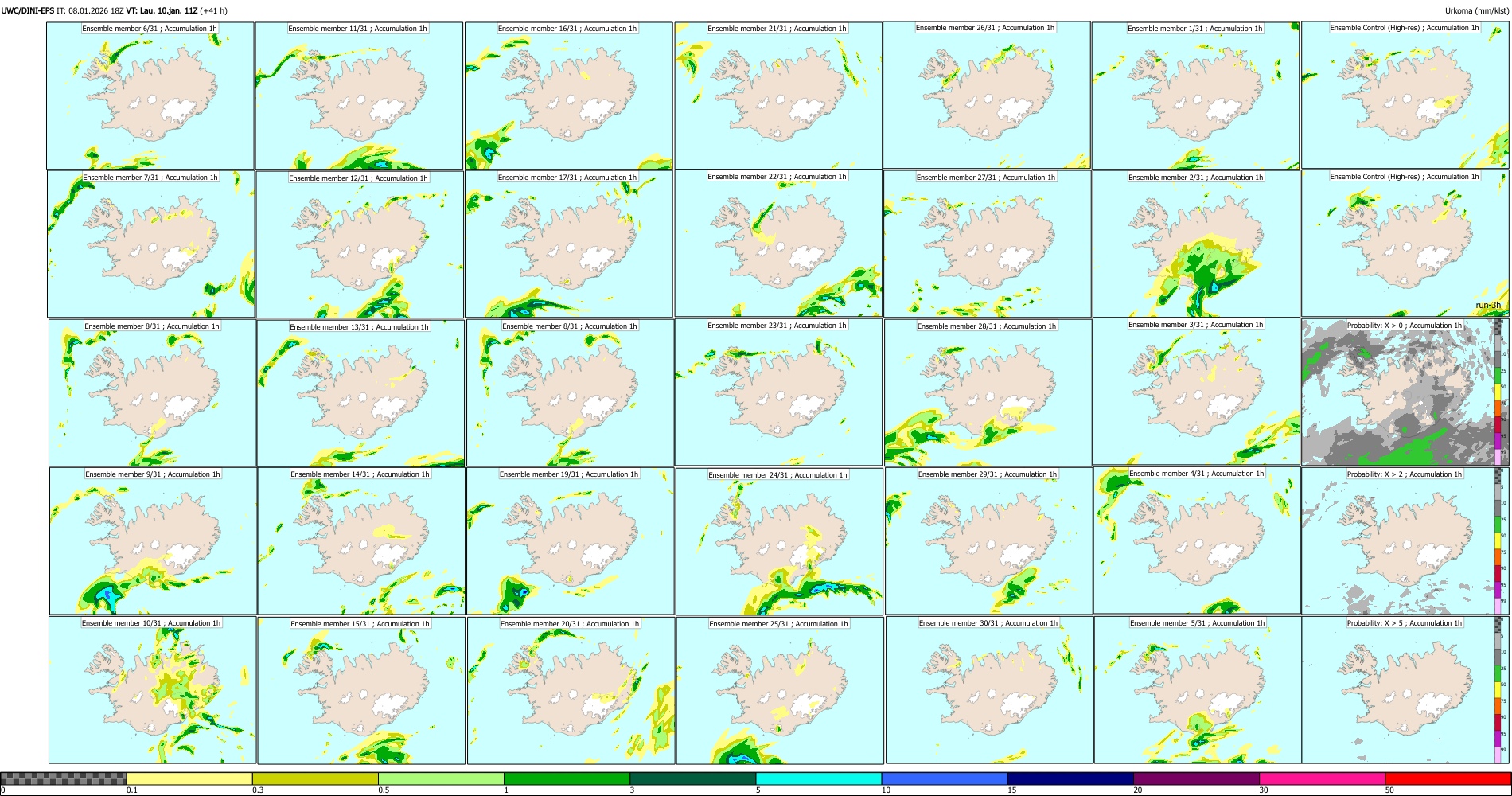The width and height of the screenshot is (1512, 796).
Task: Open the Ensemble member 29/31 map
Action: click(x=989, y=541)
